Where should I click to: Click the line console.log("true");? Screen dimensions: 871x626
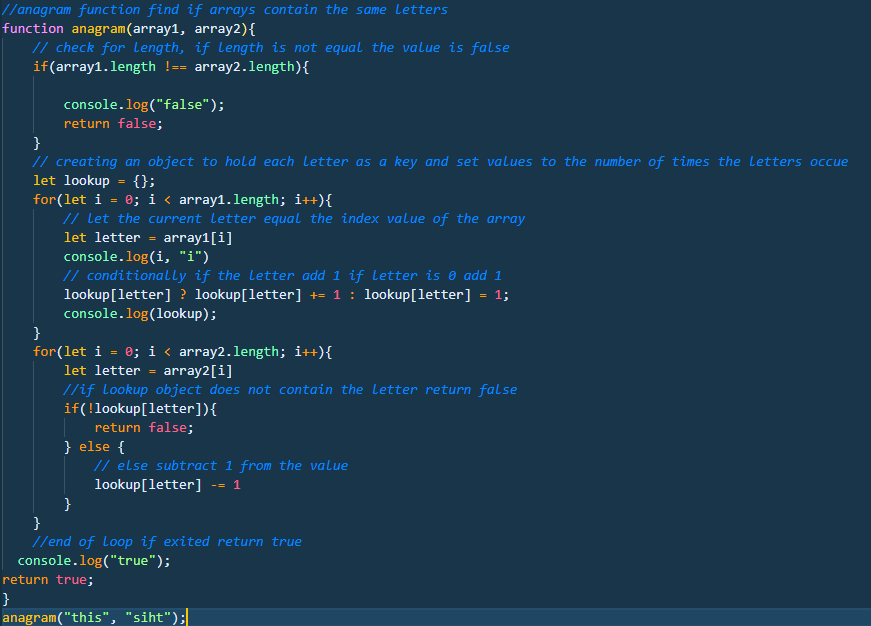[x=94, y=560]
